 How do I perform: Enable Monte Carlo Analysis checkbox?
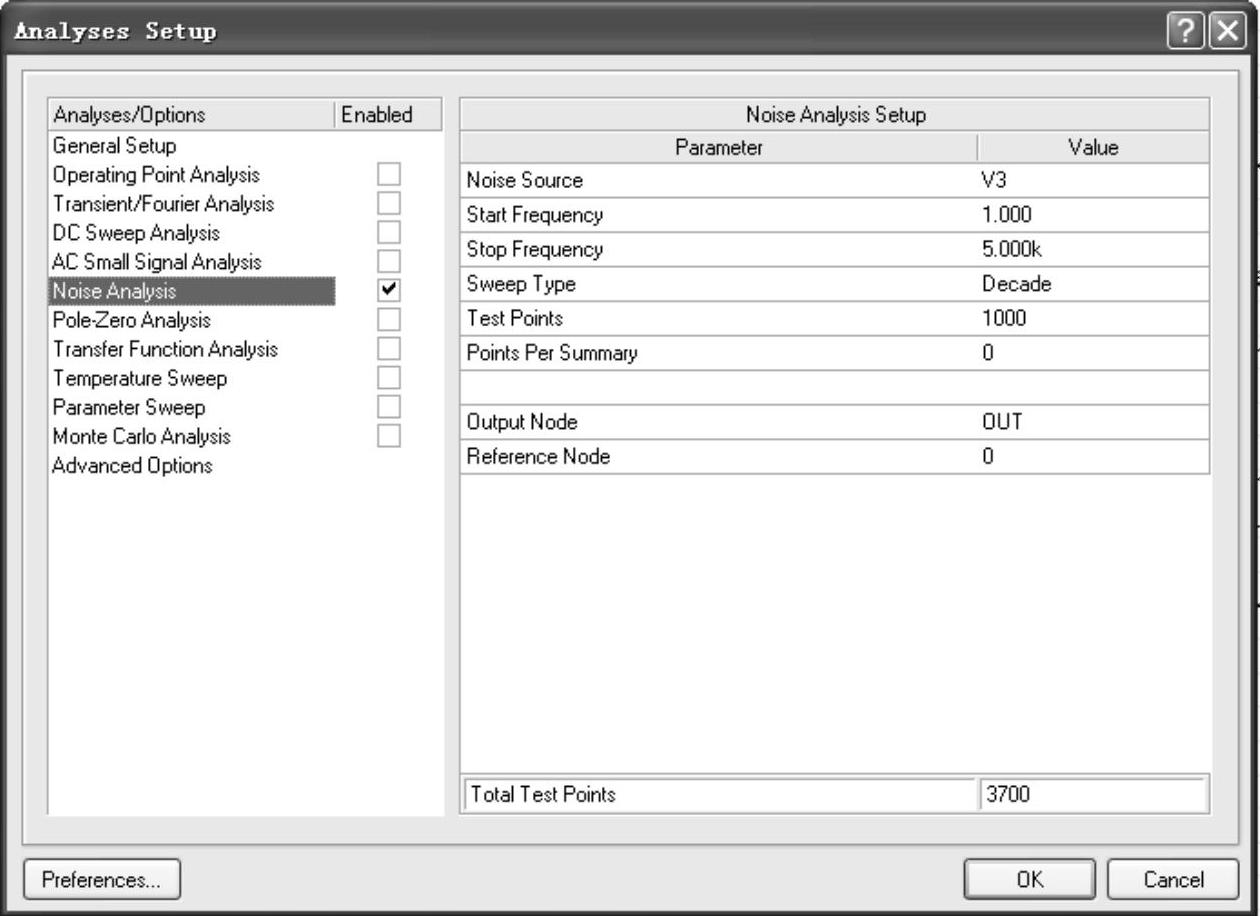pyautogui.click(x=388, y=436)
